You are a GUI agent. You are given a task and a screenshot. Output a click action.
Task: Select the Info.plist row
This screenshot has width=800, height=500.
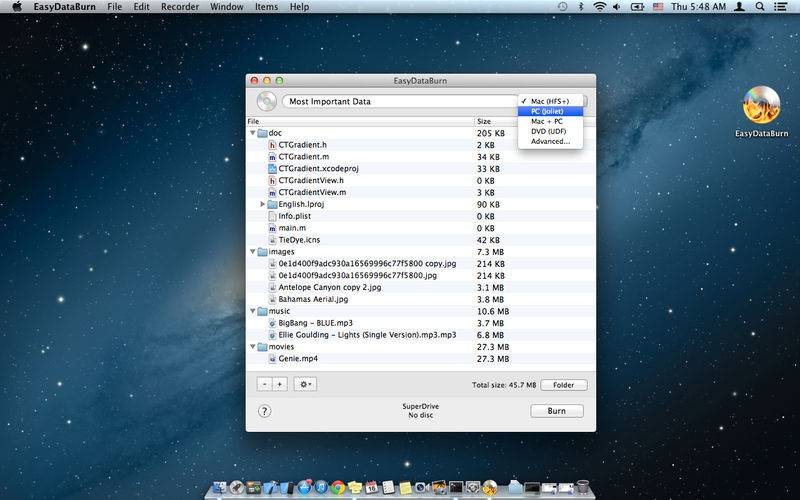pos(420,216)
